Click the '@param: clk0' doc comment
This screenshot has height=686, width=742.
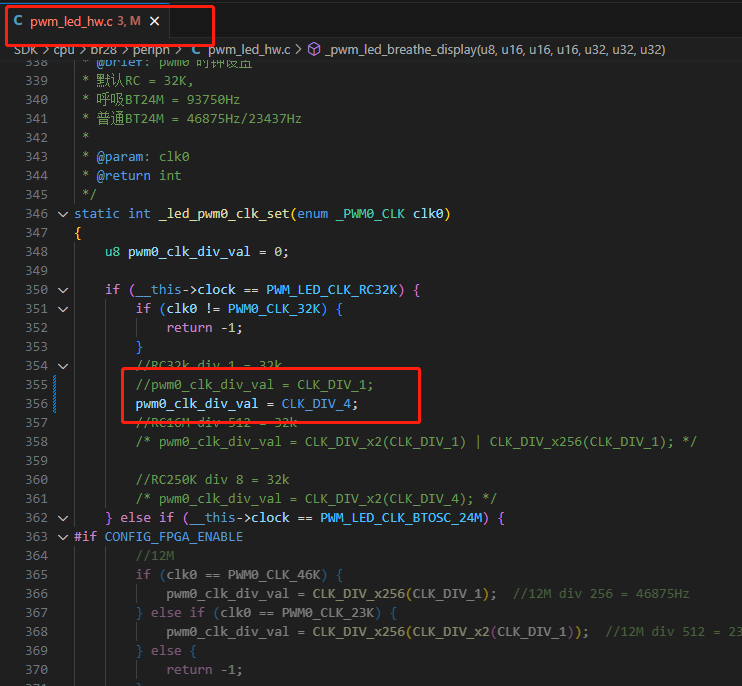coord(143,157)
